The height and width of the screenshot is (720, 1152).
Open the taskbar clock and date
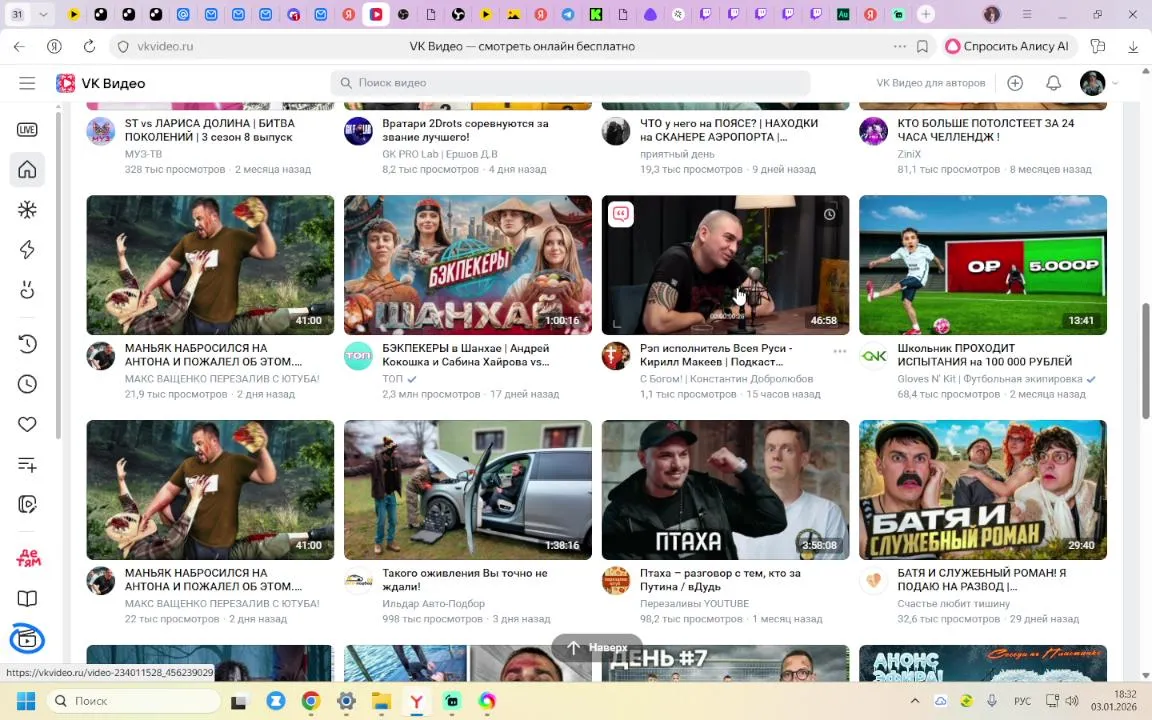click(1113, 700)
